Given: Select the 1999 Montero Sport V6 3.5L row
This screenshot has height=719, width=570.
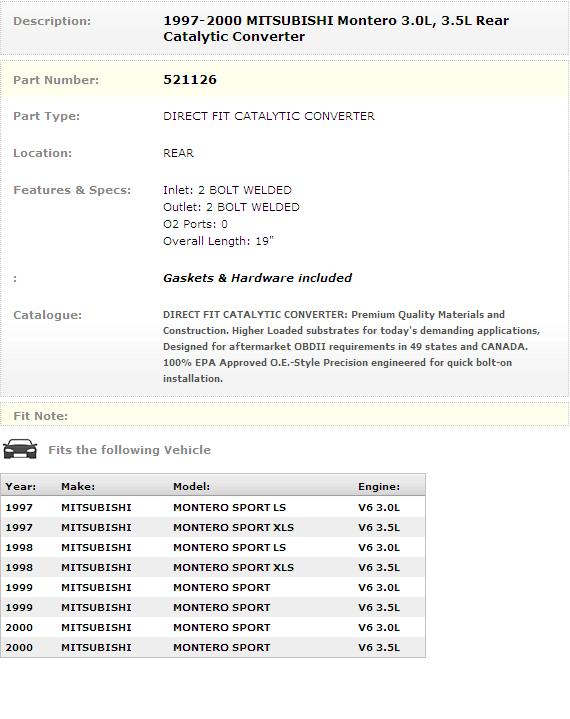Looking at the screenshot, I should 213,608.
